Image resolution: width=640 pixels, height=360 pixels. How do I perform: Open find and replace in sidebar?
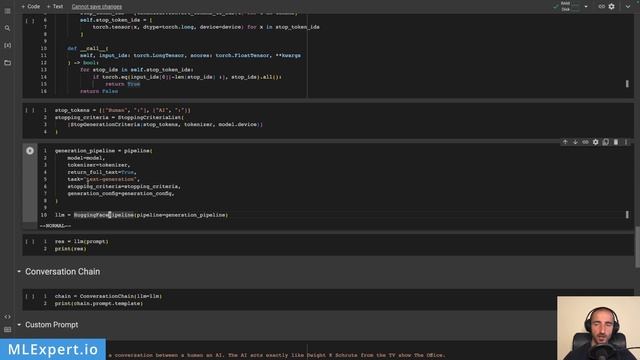click(7, 28)
